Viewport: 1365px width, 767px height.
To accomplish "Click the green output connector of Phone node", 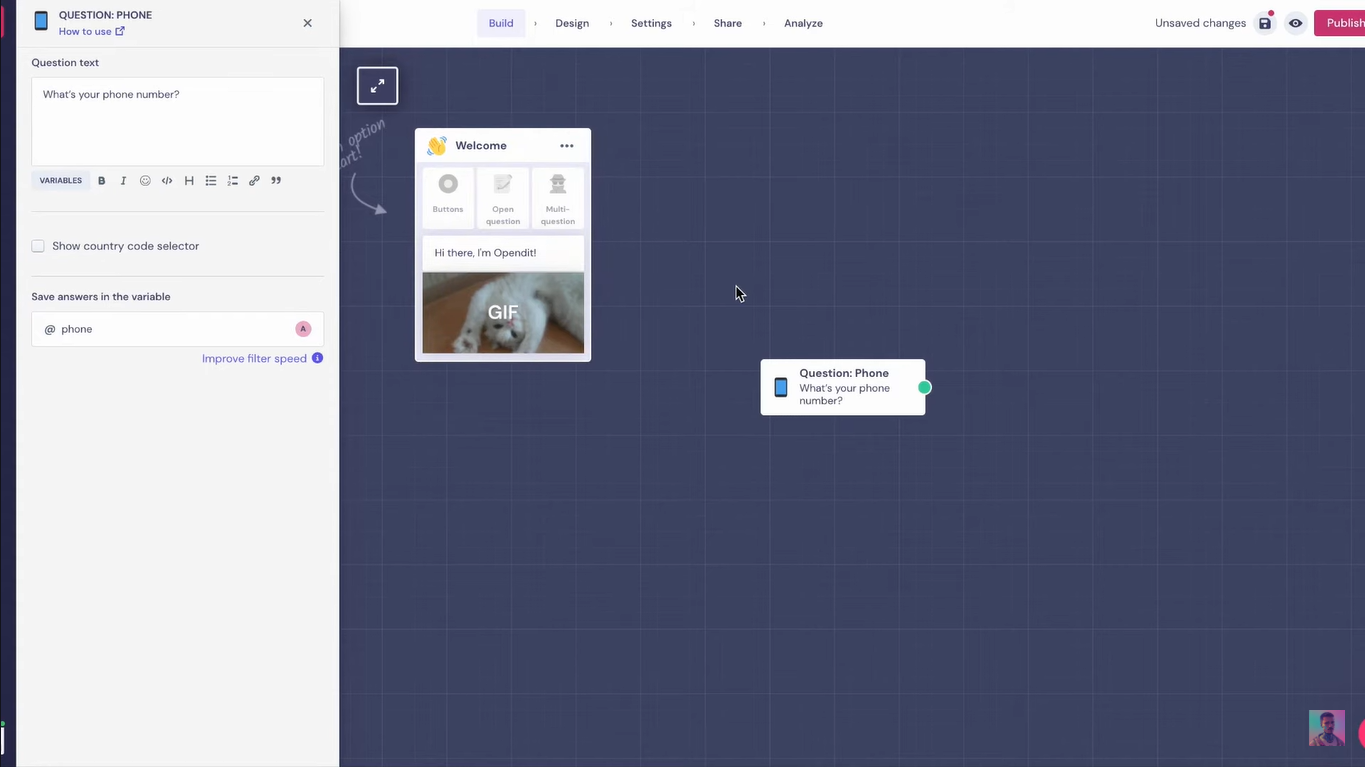I will click(x=924, y=387).
